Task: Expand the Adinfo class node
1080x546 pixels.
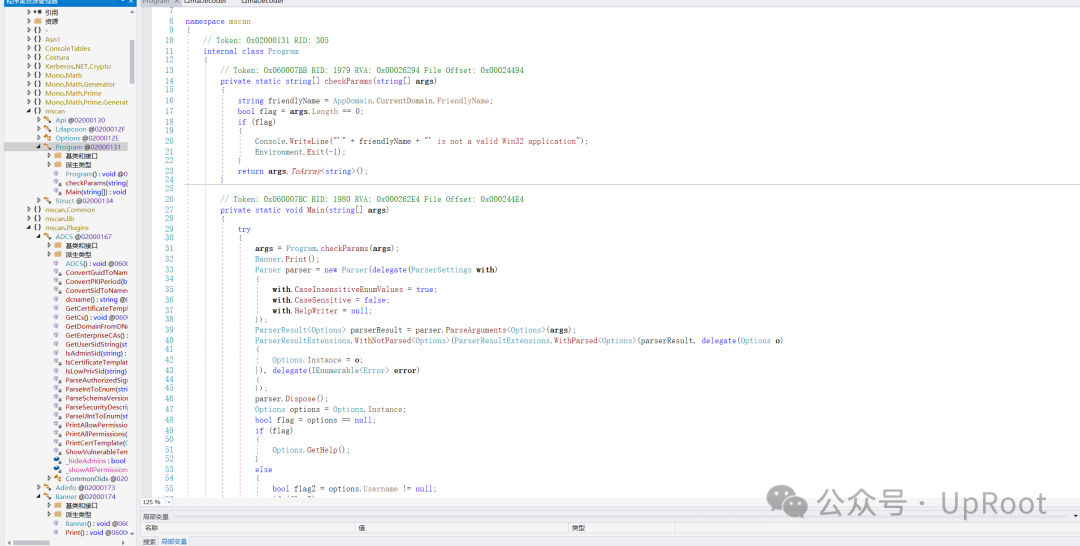Action: (x=39, y=487)
